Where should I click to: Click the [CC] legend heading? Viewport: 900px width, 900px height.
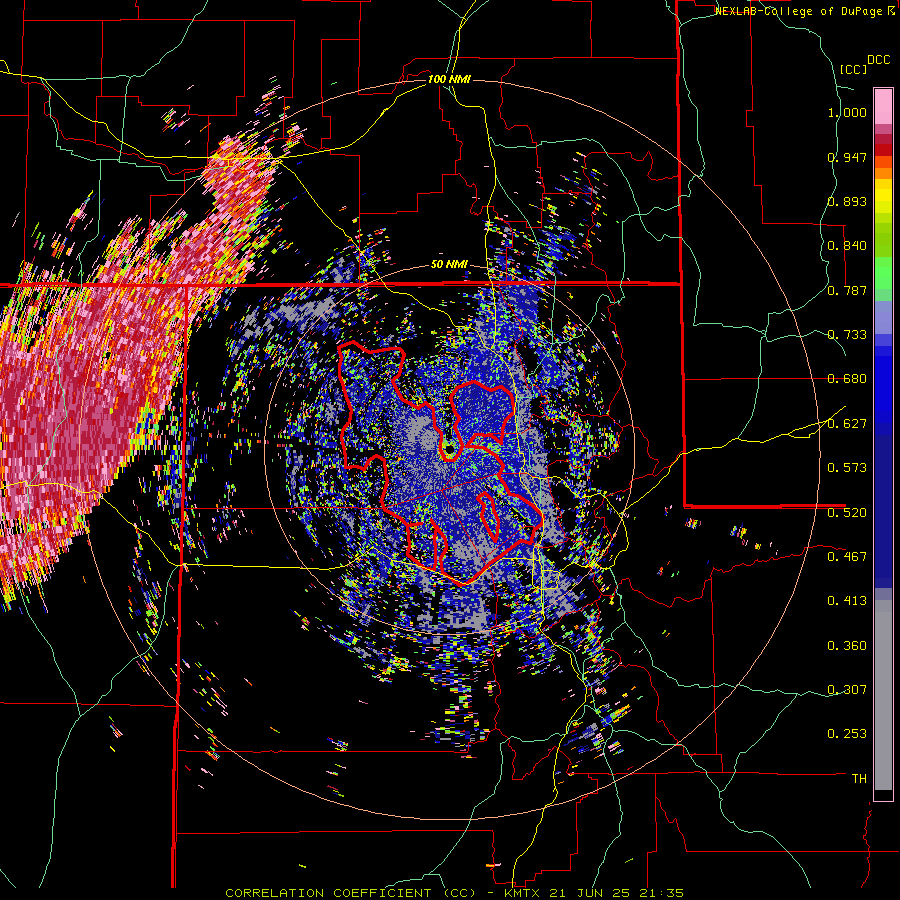click(x=853, y=69)
